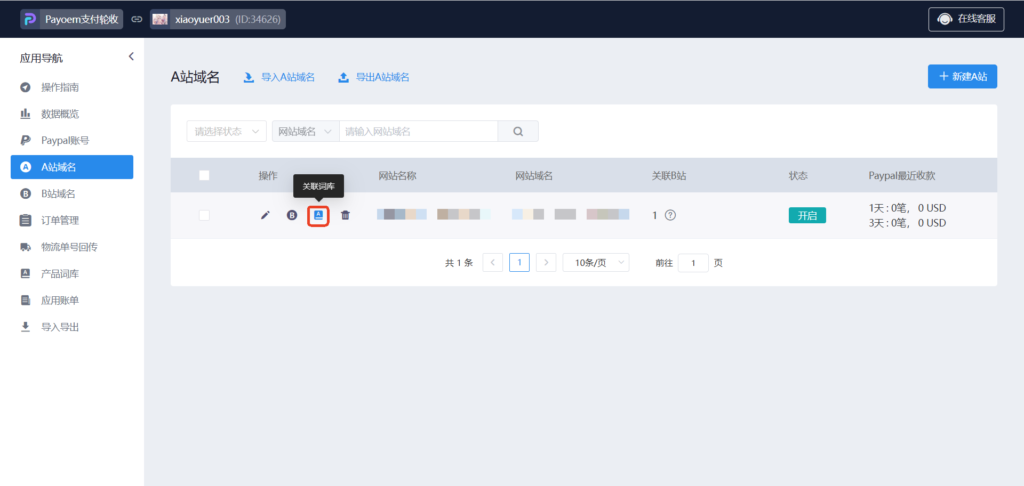This screenshot has height=486, width=1024.
Task: Click the 导入A站域名 link
Action: [x=279, y=77]
